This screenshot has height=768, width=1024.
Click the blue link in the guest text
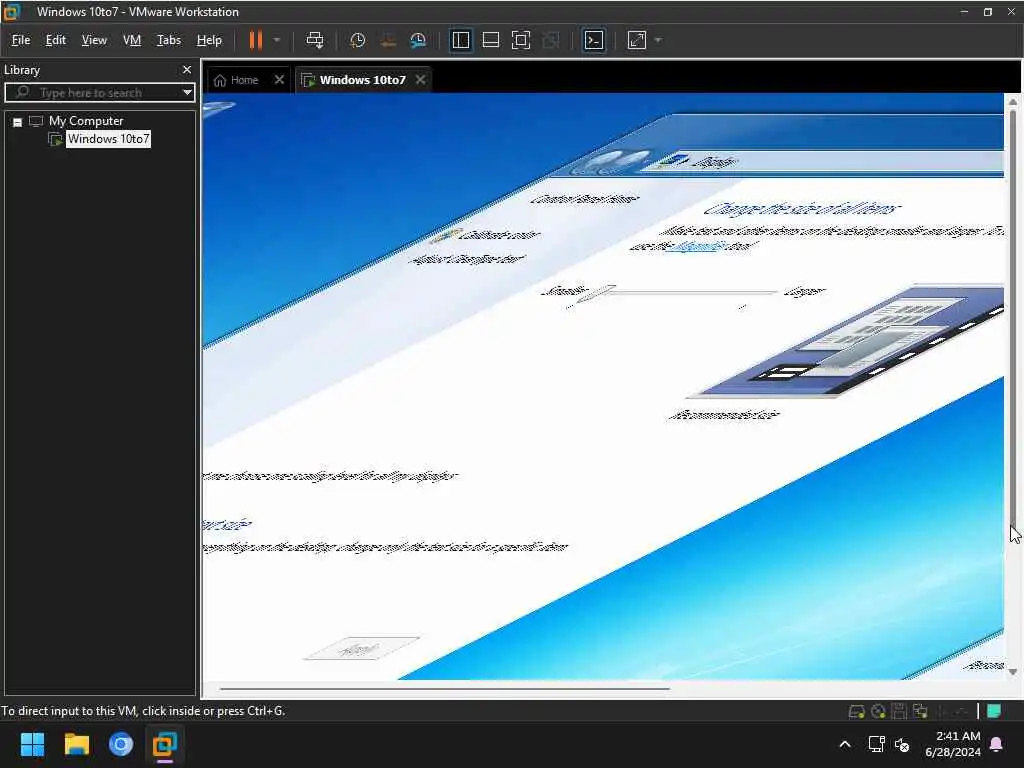[697, 246]
